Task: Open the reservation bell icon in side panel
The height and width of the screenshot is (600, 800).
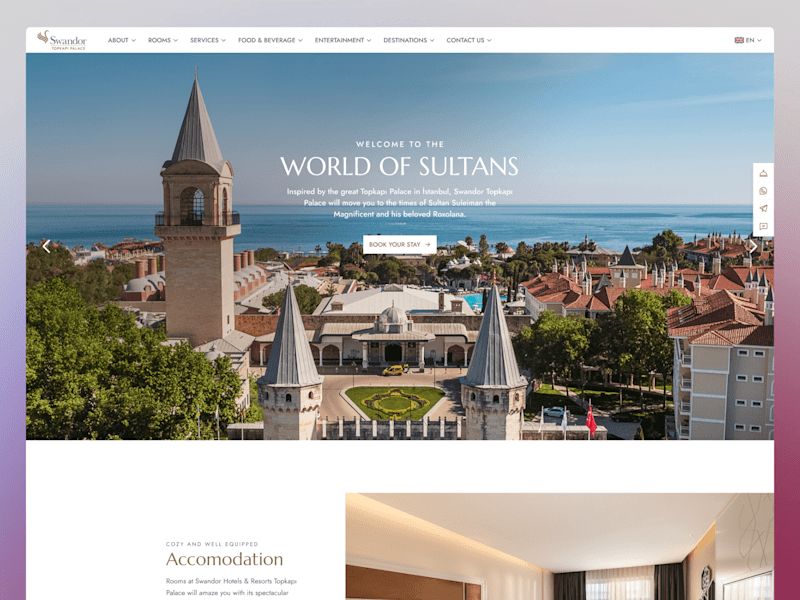Action: (763, 173)
